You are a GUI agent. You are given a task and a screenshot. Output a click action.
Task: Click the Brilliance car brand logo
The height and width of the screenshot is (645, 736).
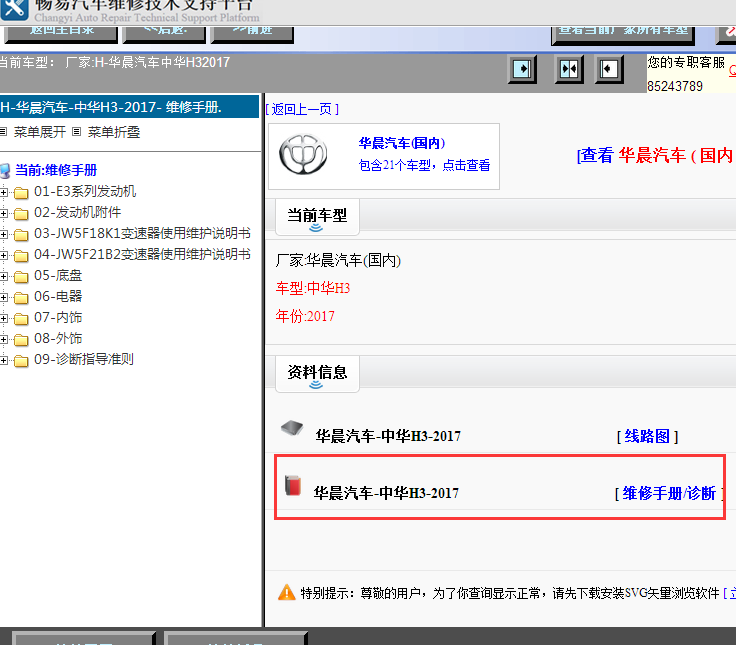click(303, 154)
